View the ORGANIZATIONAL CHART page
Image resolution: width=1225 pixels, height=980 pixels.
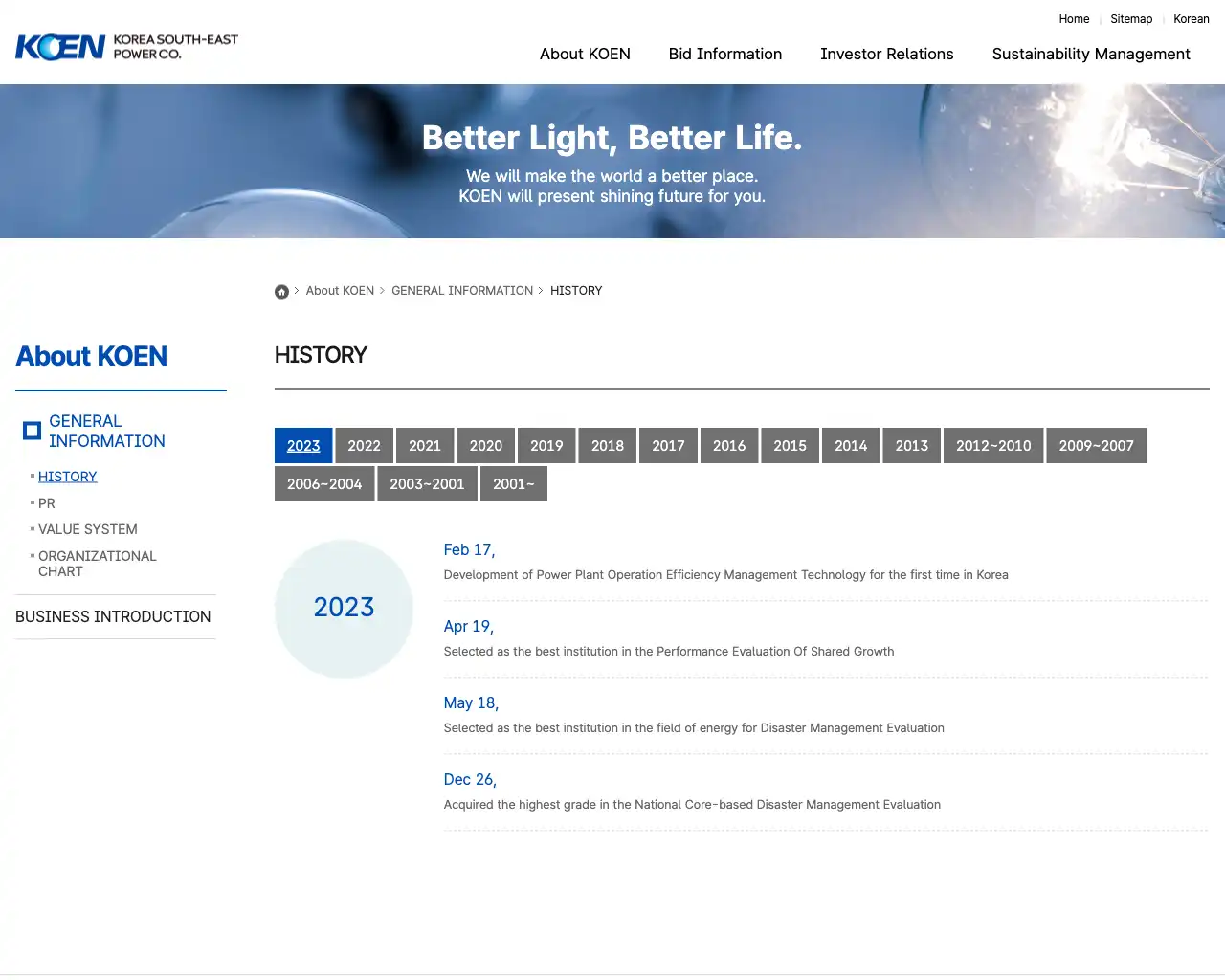(x=98, y=563)
